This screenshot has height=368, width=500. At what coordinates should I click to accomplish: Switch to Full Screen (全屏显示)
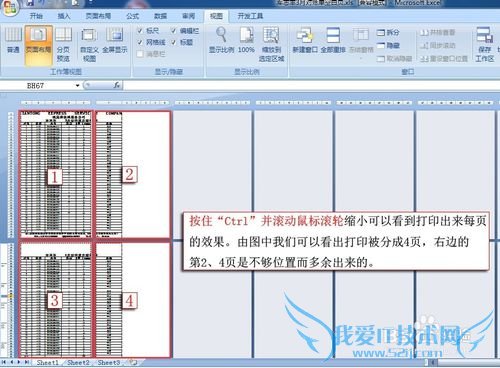pos(115,41)
